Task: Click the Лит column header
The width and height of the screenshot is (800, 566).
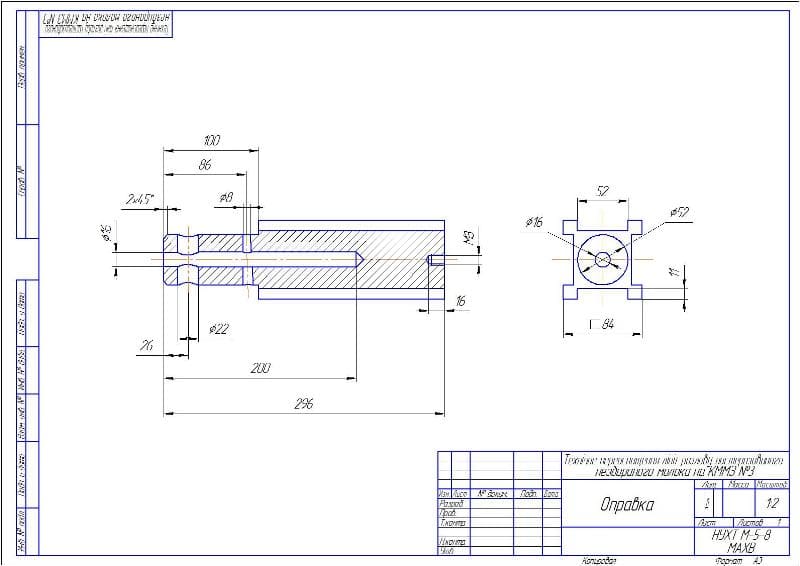Action: [x=709, y=484]
